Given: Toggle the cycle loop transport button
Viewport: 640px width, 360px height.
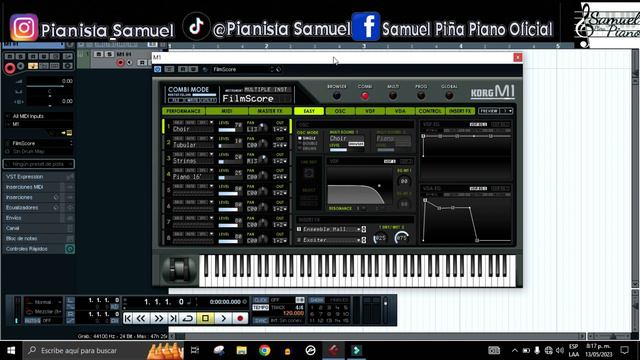Looking at the screenshot, I should click(x=188, y=318).
